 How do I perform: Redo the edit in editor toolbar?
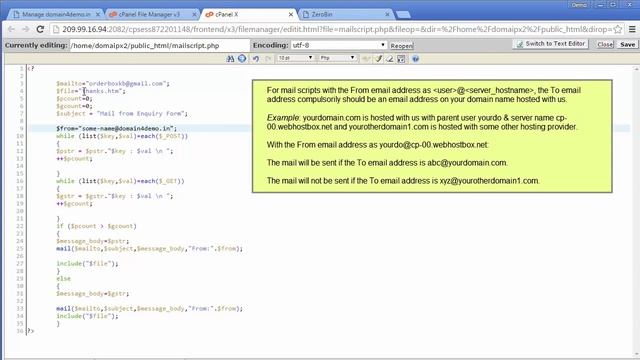click(x=268, y=58)
